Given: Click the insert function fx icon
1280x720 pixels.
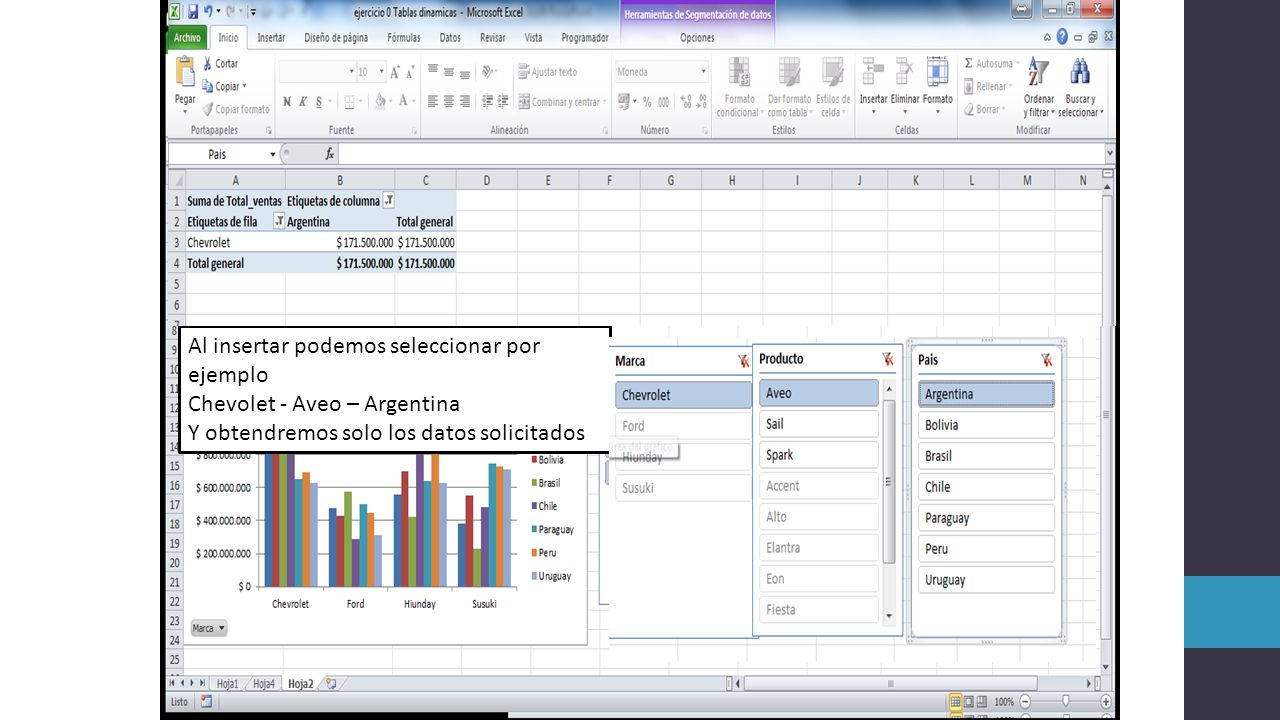Looking at the screenshot, I should point(329,154).
